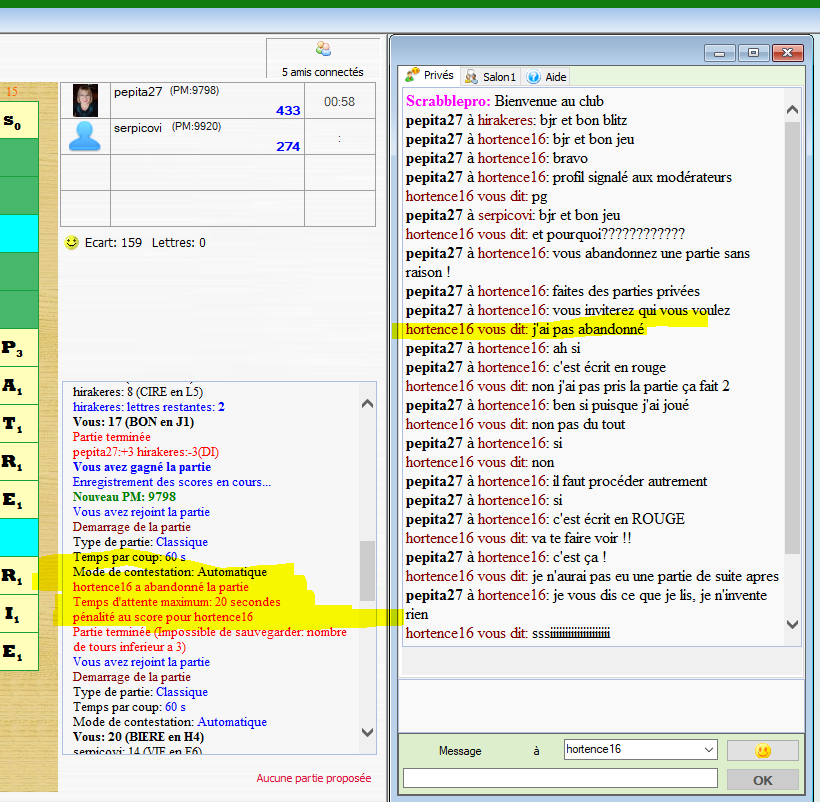
Task: Maximize the chat window
Action: (x=753, y=53)
